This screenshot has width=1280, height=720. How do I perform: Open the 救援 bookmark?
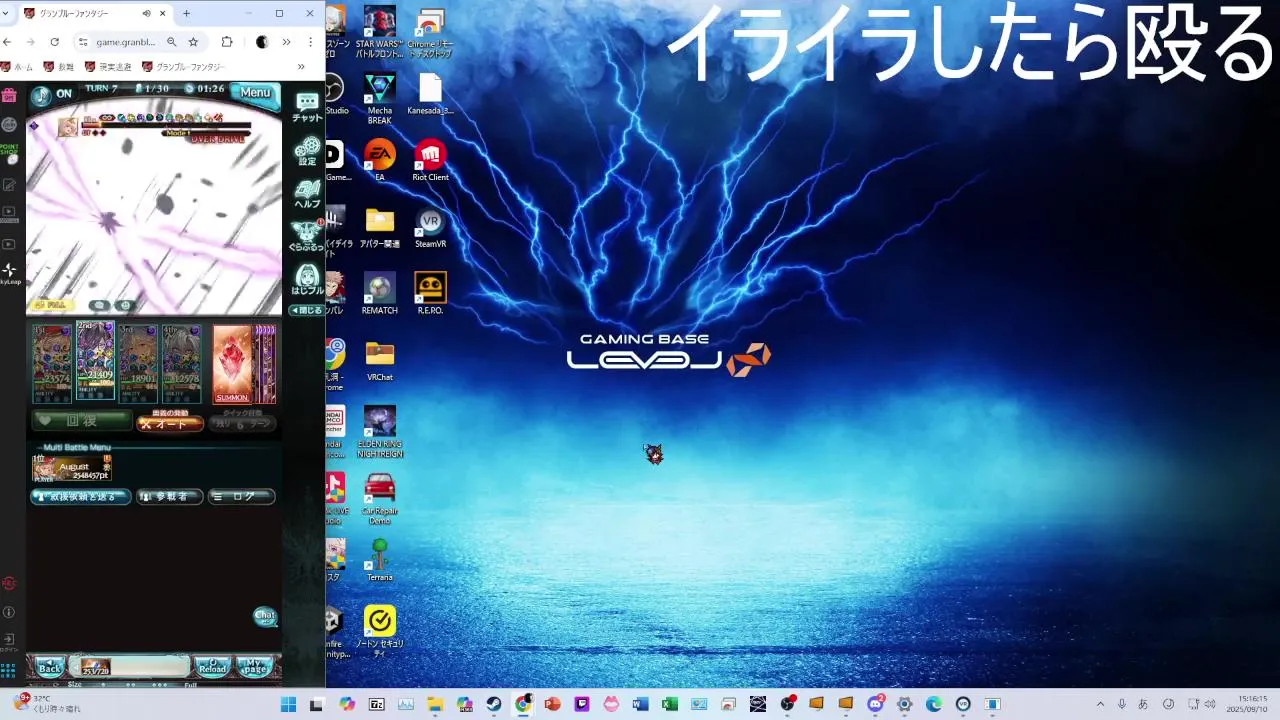click(x=59, y=67)
